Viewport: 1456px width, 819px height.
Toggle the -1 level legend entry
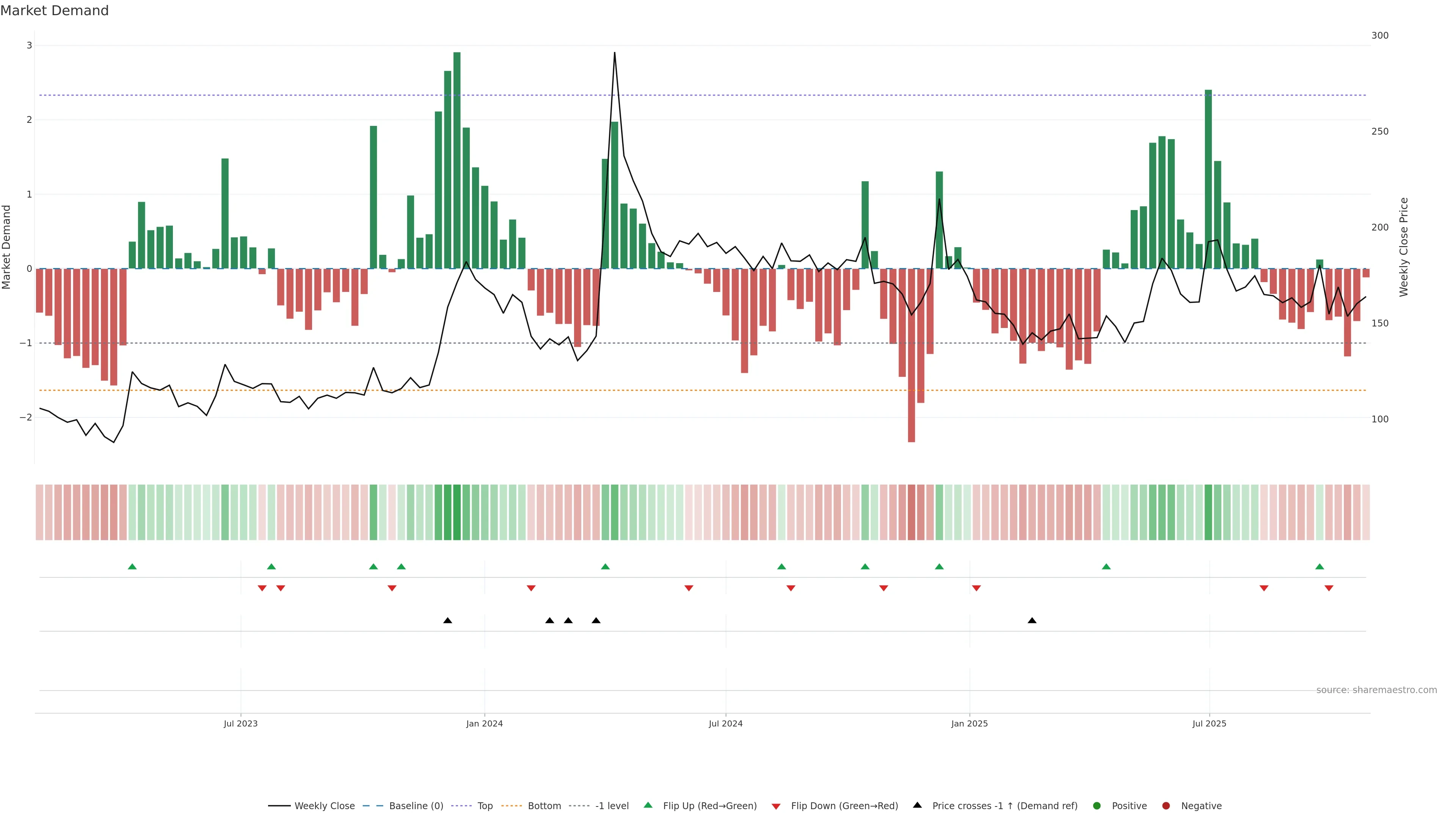[x=612, y=805]
